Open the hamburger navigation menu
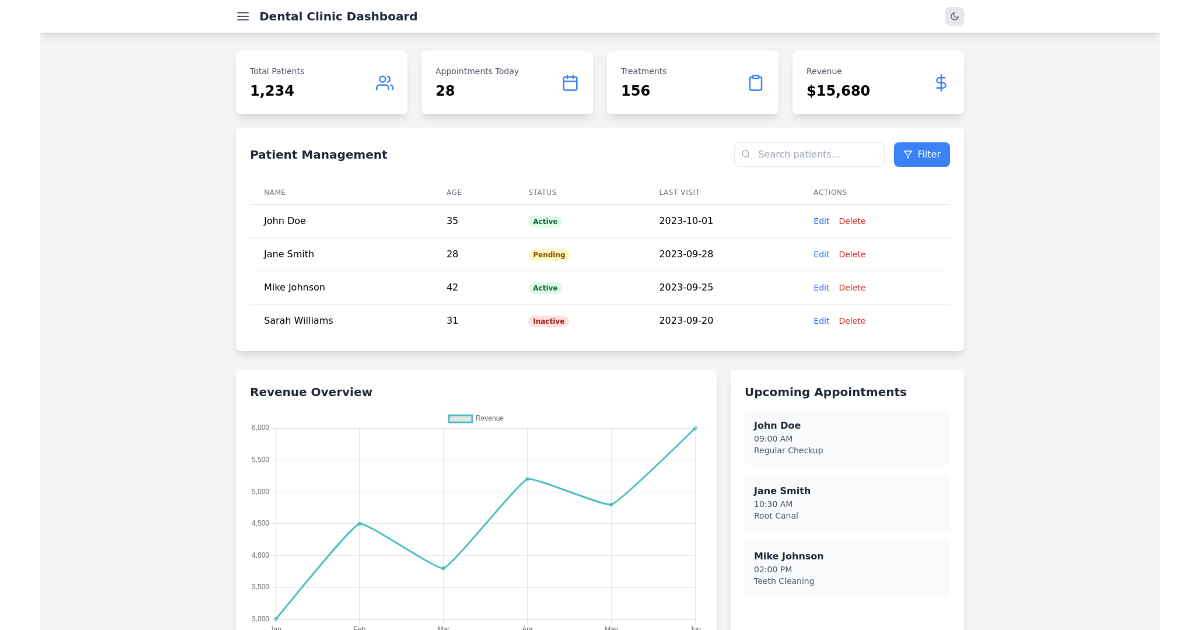1200x630 pixels. click(242, 16)
